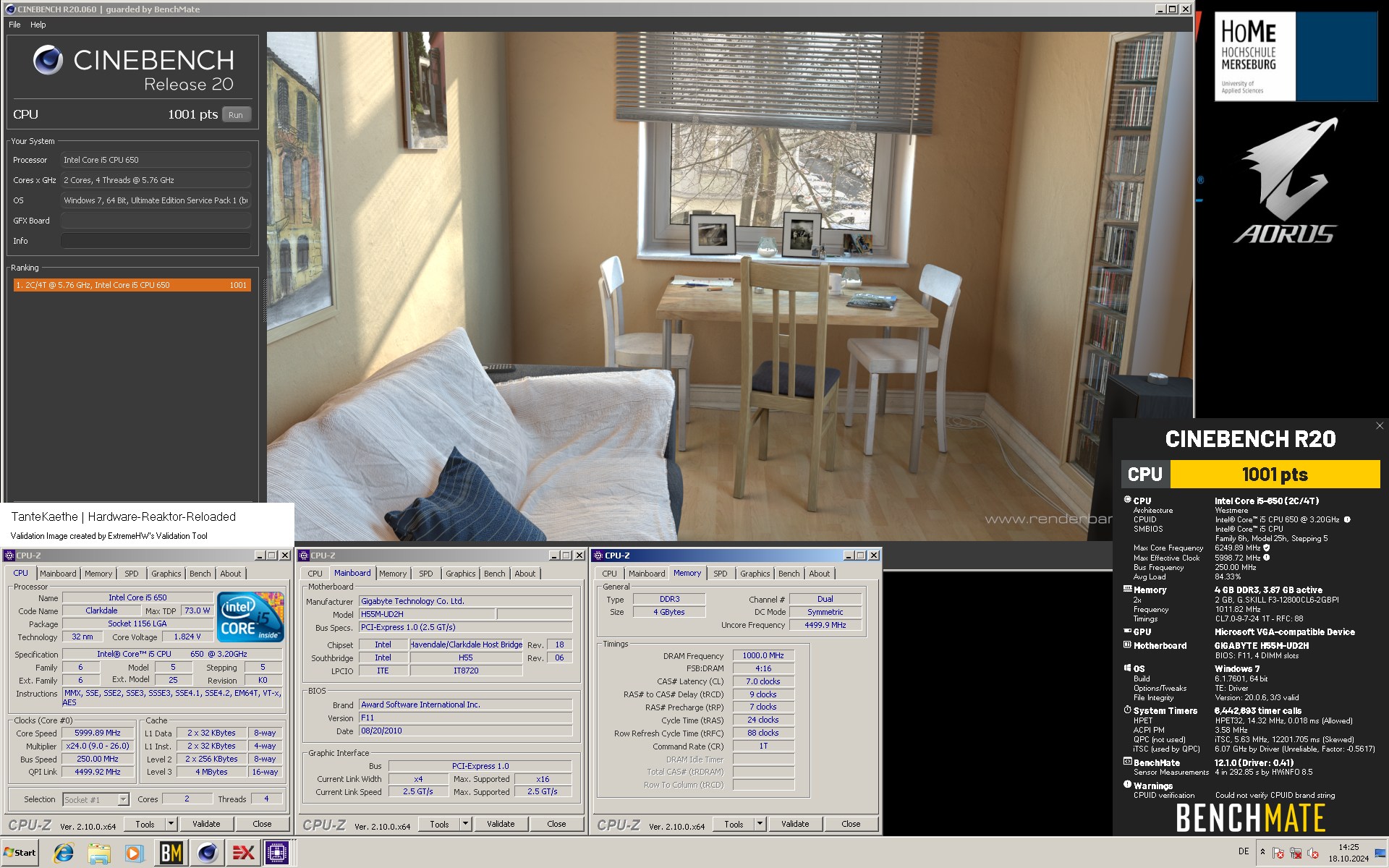The width and height of the screenshot is (1389, 868).
Task: Click the DE keyboard language indicator
Action: tap(1244, 851)
